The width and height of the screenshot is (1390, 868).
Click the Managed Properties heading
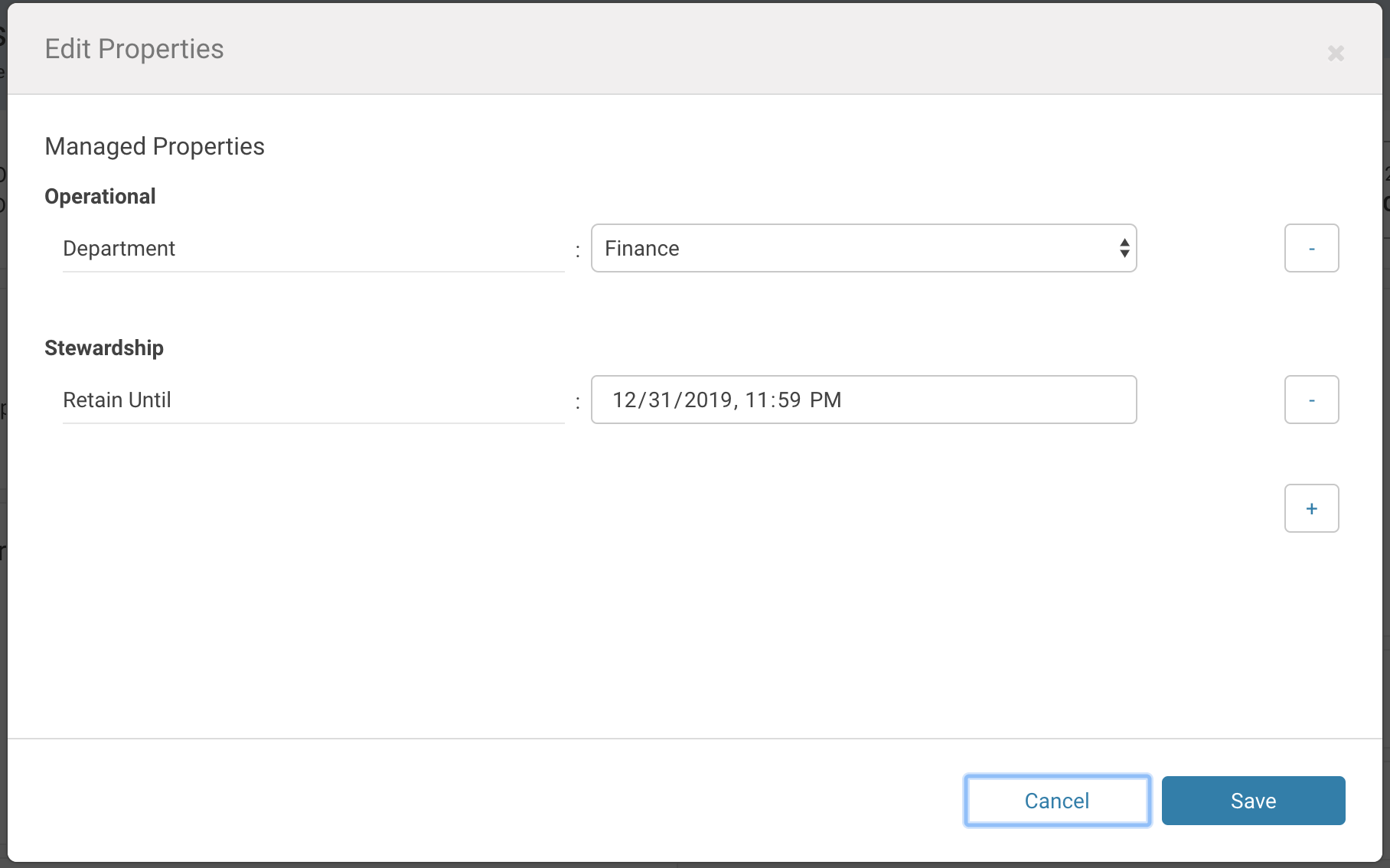(154, 146)
